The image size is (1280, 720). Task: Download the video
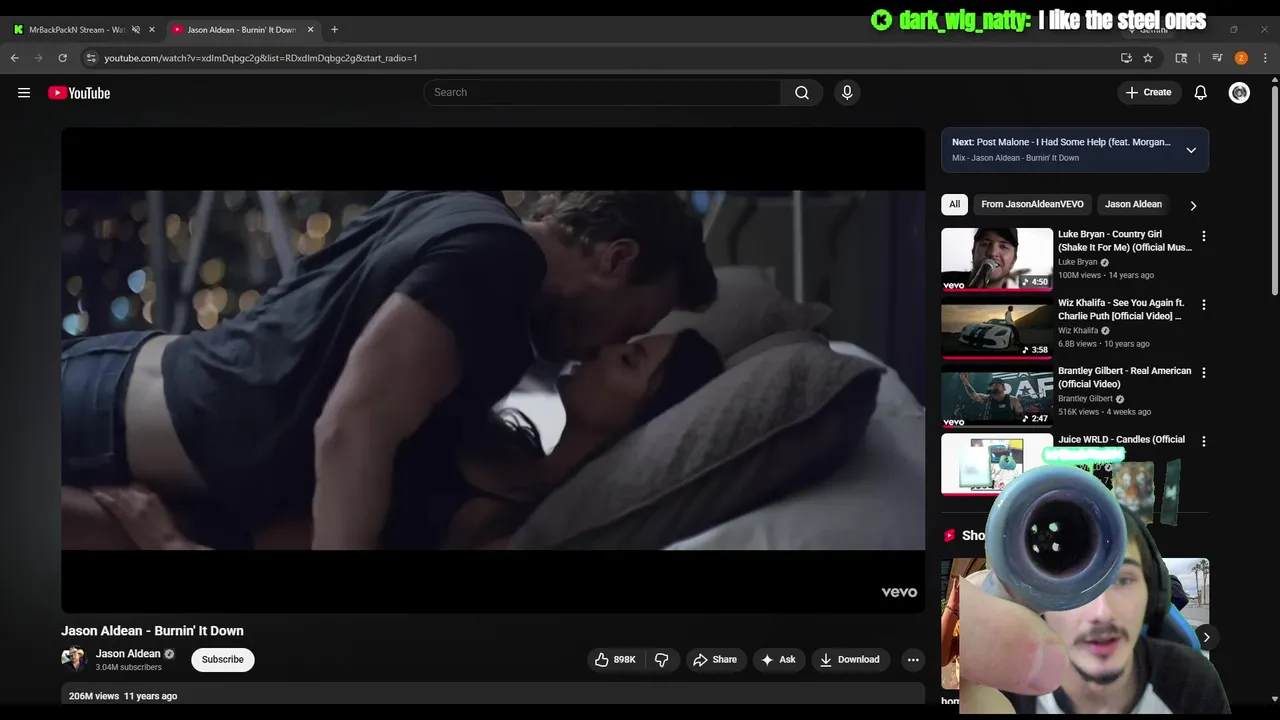click(850, 660)
